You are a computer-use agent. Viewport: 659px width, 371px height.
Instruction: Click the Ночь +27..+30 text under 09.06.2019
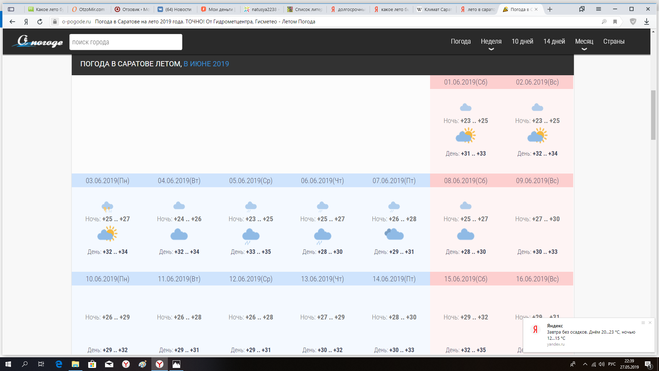tap(537, 219)
